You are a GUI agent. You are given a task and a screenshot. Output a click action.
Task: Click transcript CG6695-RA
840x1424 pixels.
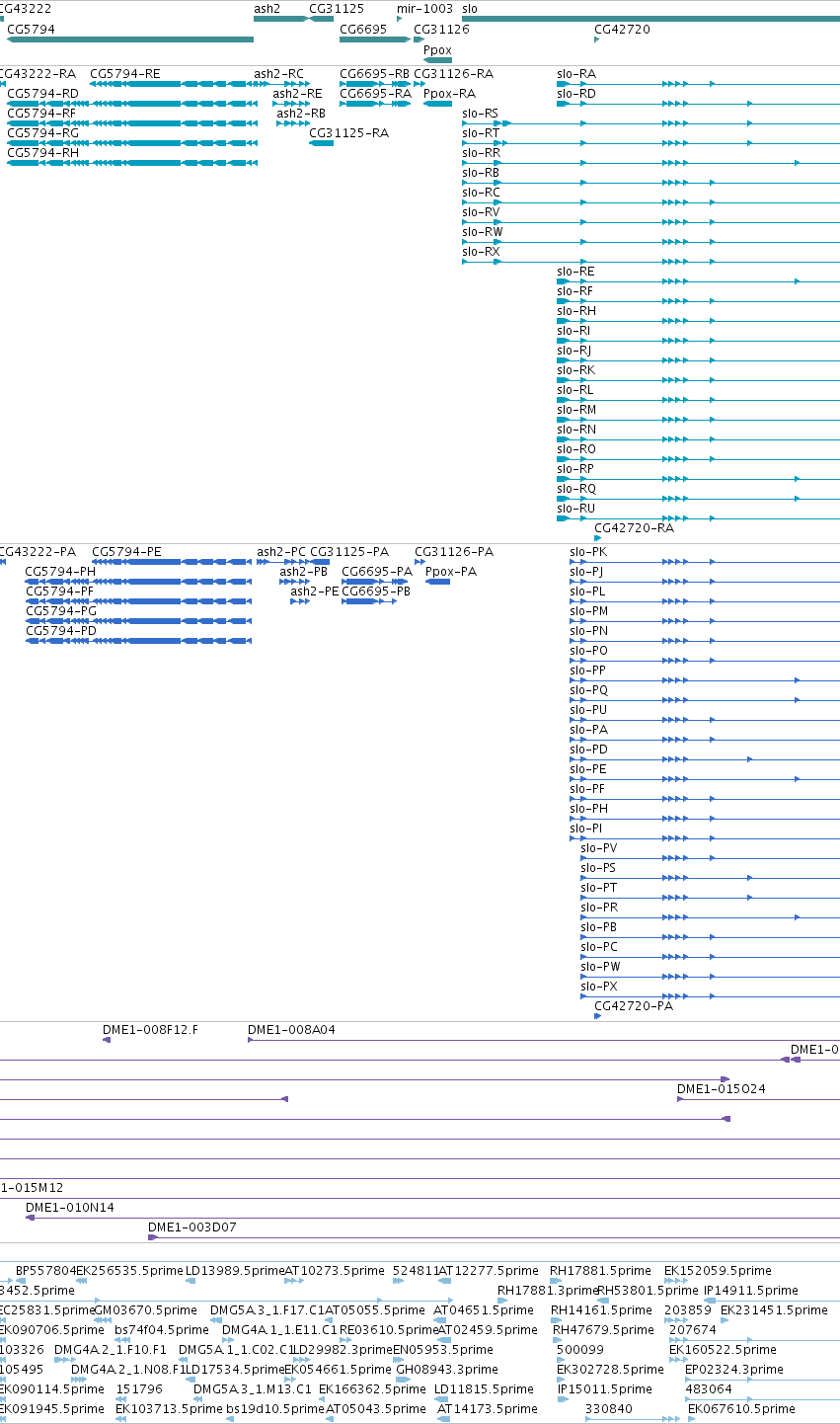point(375,94)
